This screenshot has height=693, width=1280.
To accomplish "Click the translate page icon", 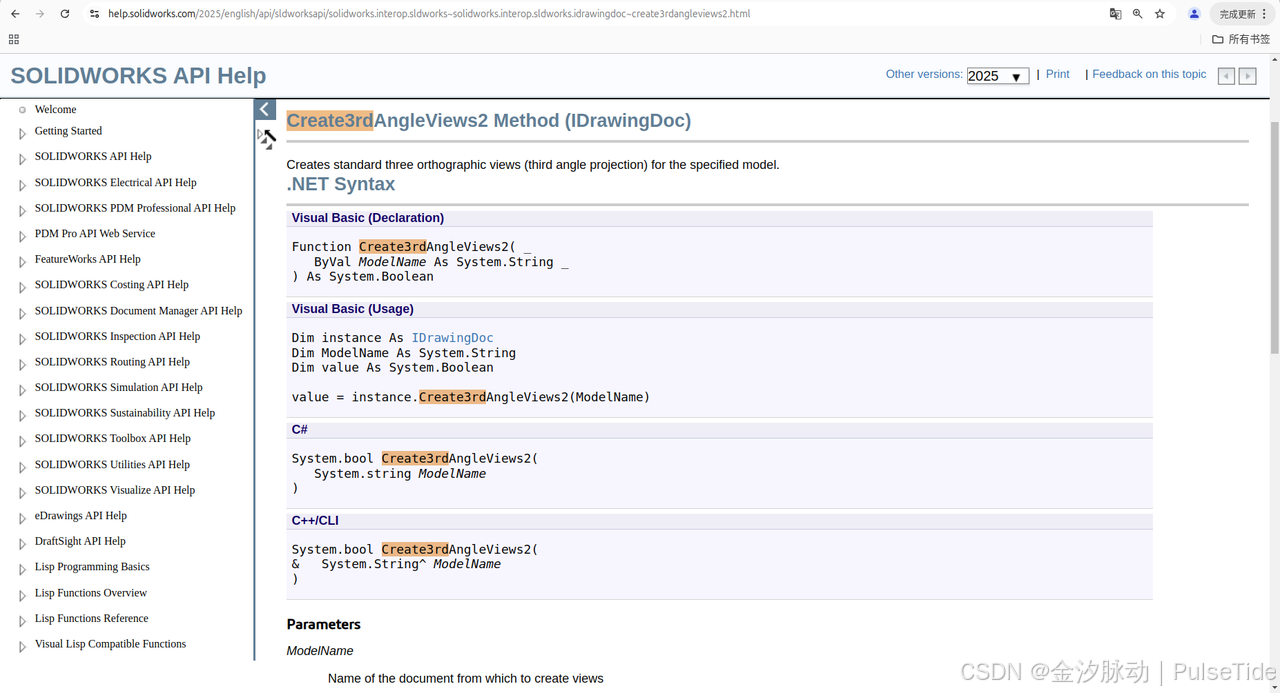I will click(1115, 14).
